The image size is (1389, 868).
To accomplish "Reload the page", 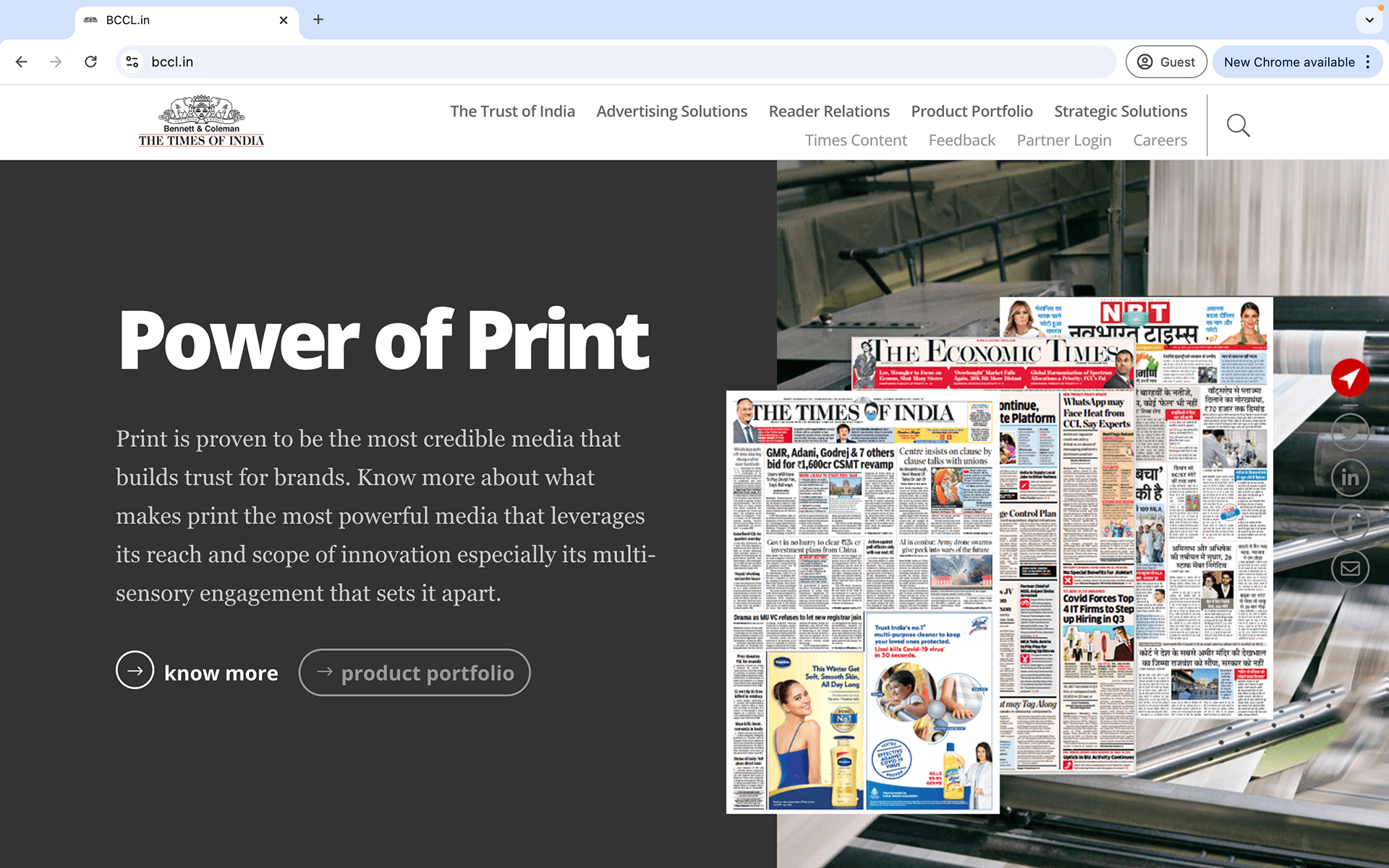I will 90,62.
